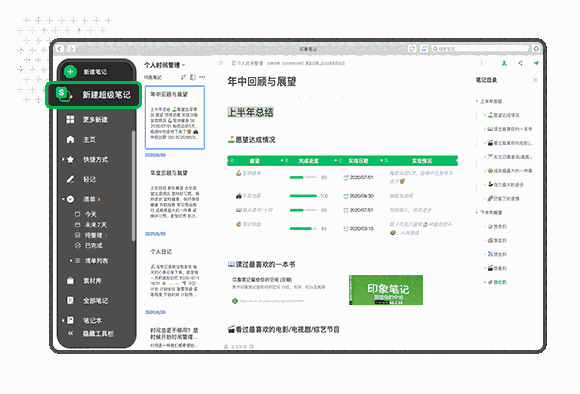Close the 笔记目录 outline panel
Screen dimensions: 580x394
[535, 80]
